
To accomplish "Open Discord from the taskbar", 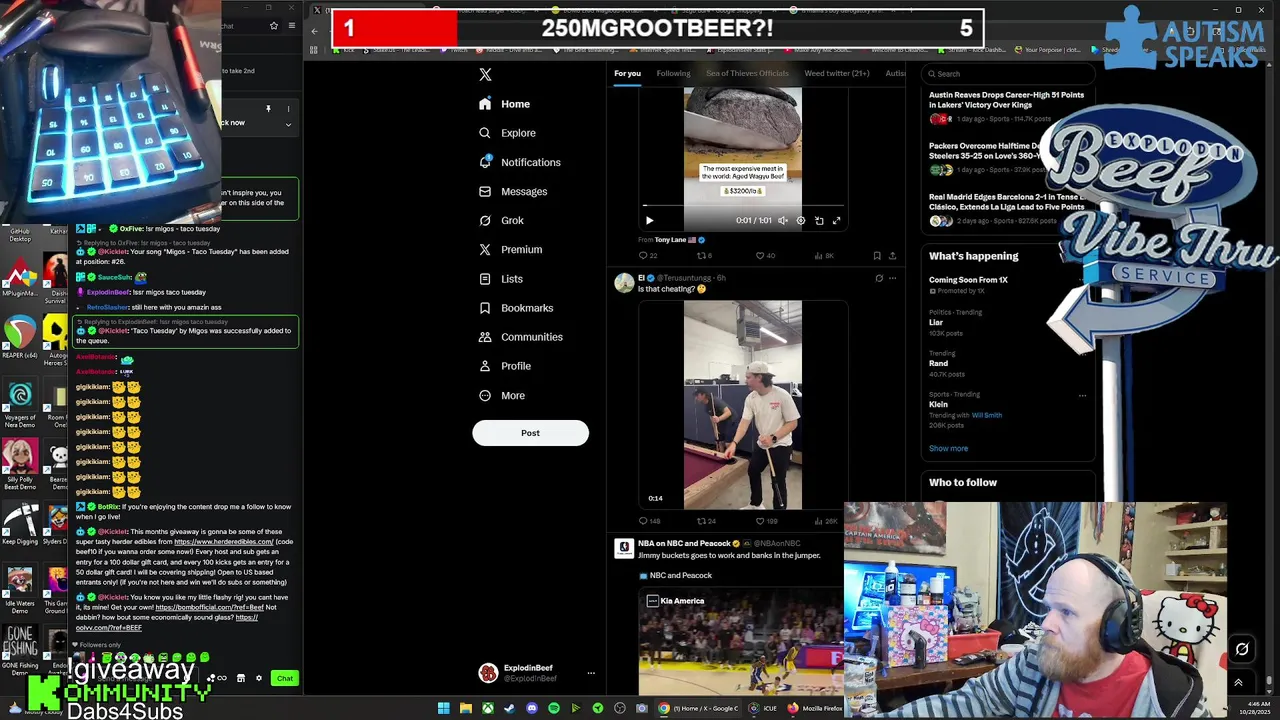I will point(532,708).
